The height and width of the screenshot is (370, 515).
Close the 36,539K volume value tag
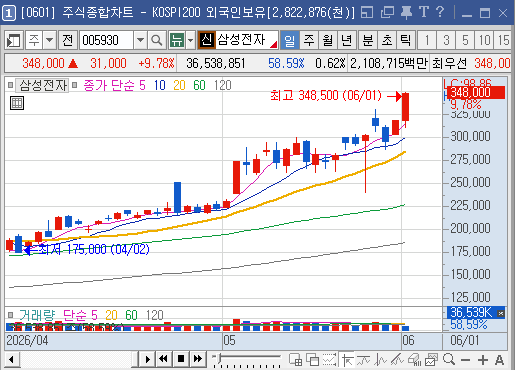tap(501, 313)
